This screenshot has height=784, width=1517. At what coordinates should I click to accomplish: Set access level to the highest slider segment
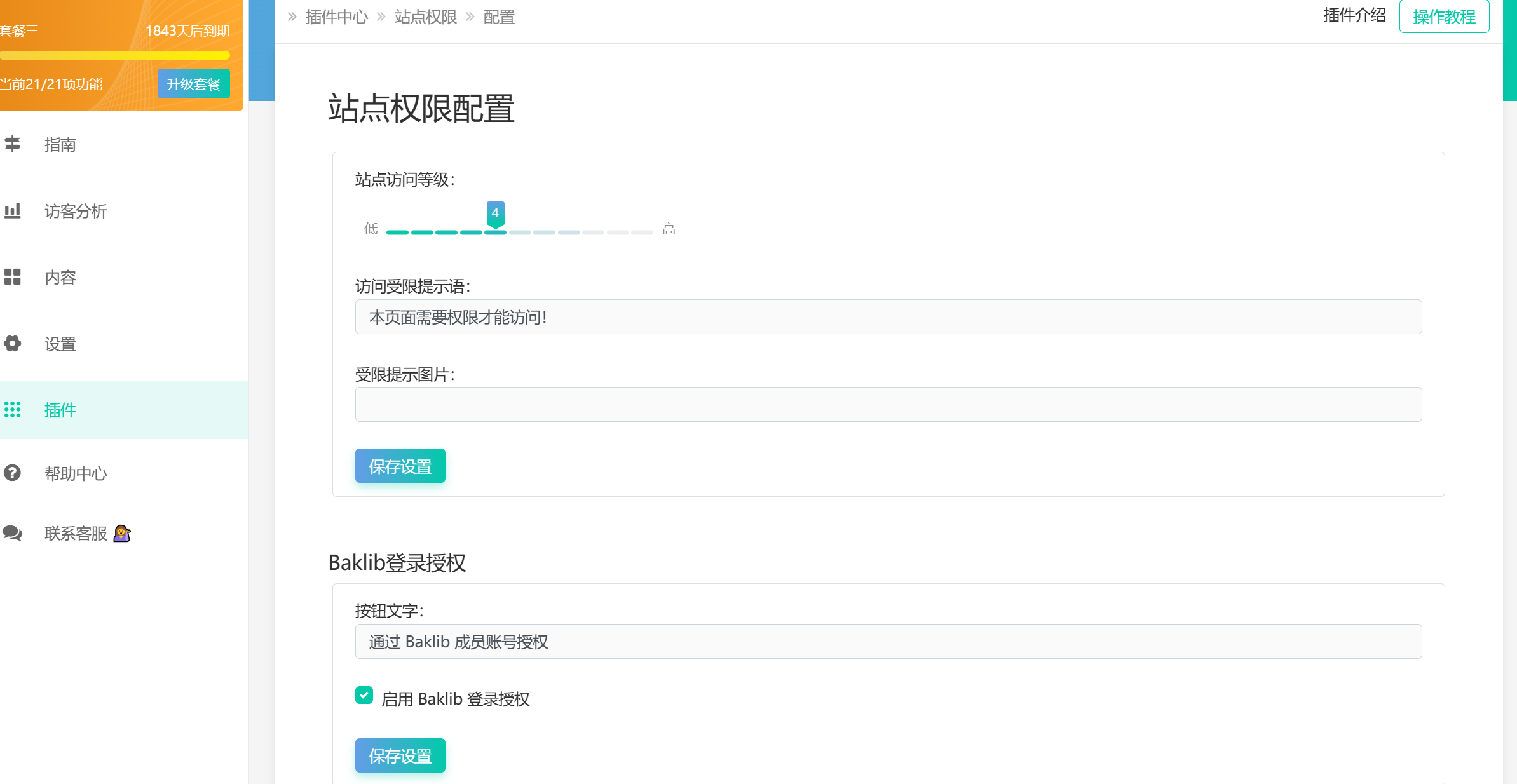click(642, 233)
